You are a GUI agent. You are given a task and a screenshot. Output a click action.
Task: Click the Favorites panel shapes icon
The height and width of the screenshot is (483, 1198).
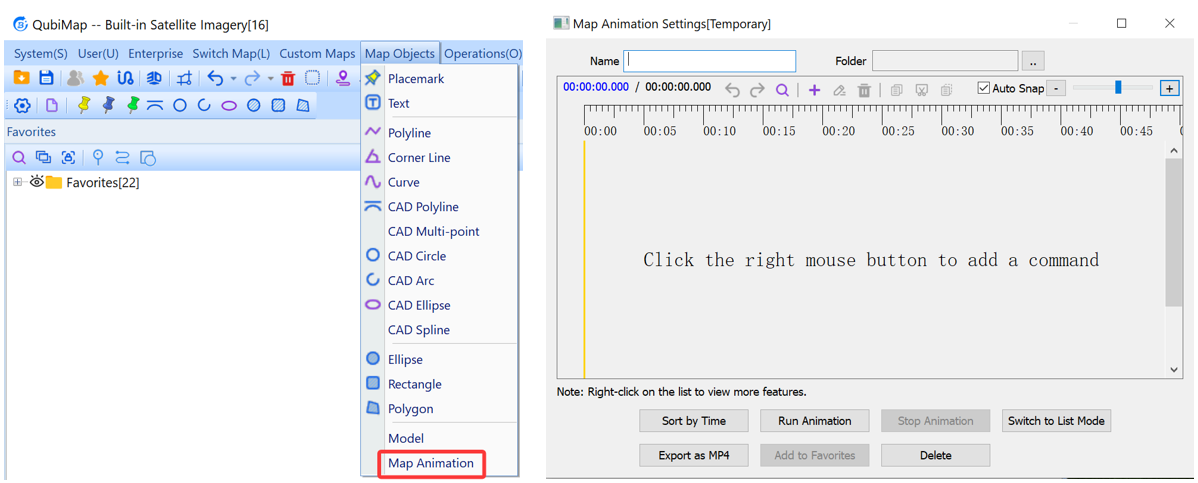pyautogui.click(x=148, y=157)
